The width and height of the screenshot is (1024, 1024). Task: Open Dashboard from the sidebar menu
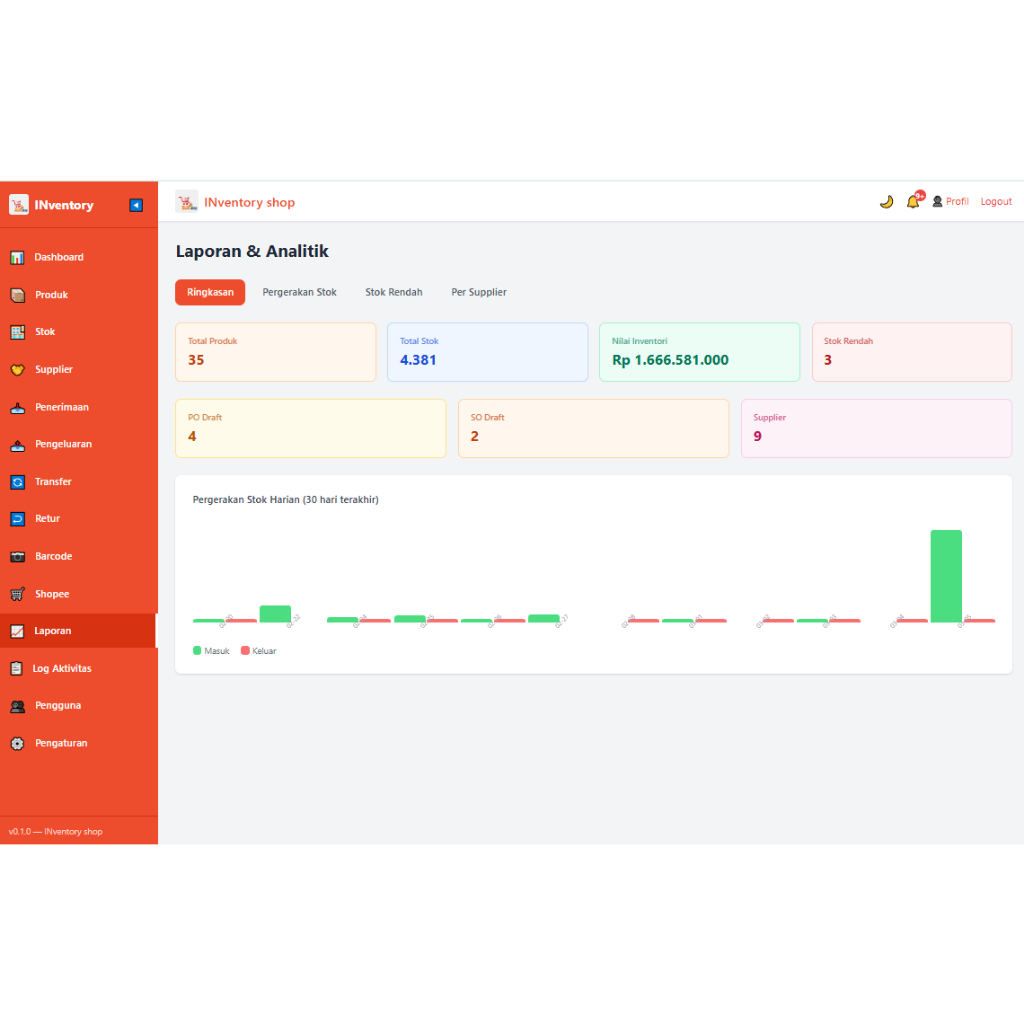pos(78,257)
